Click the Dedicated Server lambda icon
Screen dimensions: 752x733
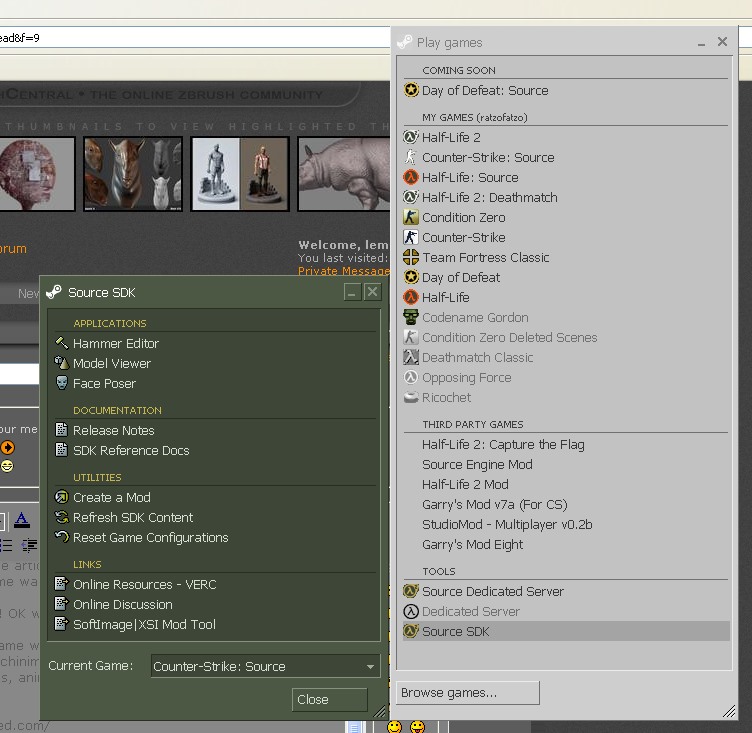(411, 611)
